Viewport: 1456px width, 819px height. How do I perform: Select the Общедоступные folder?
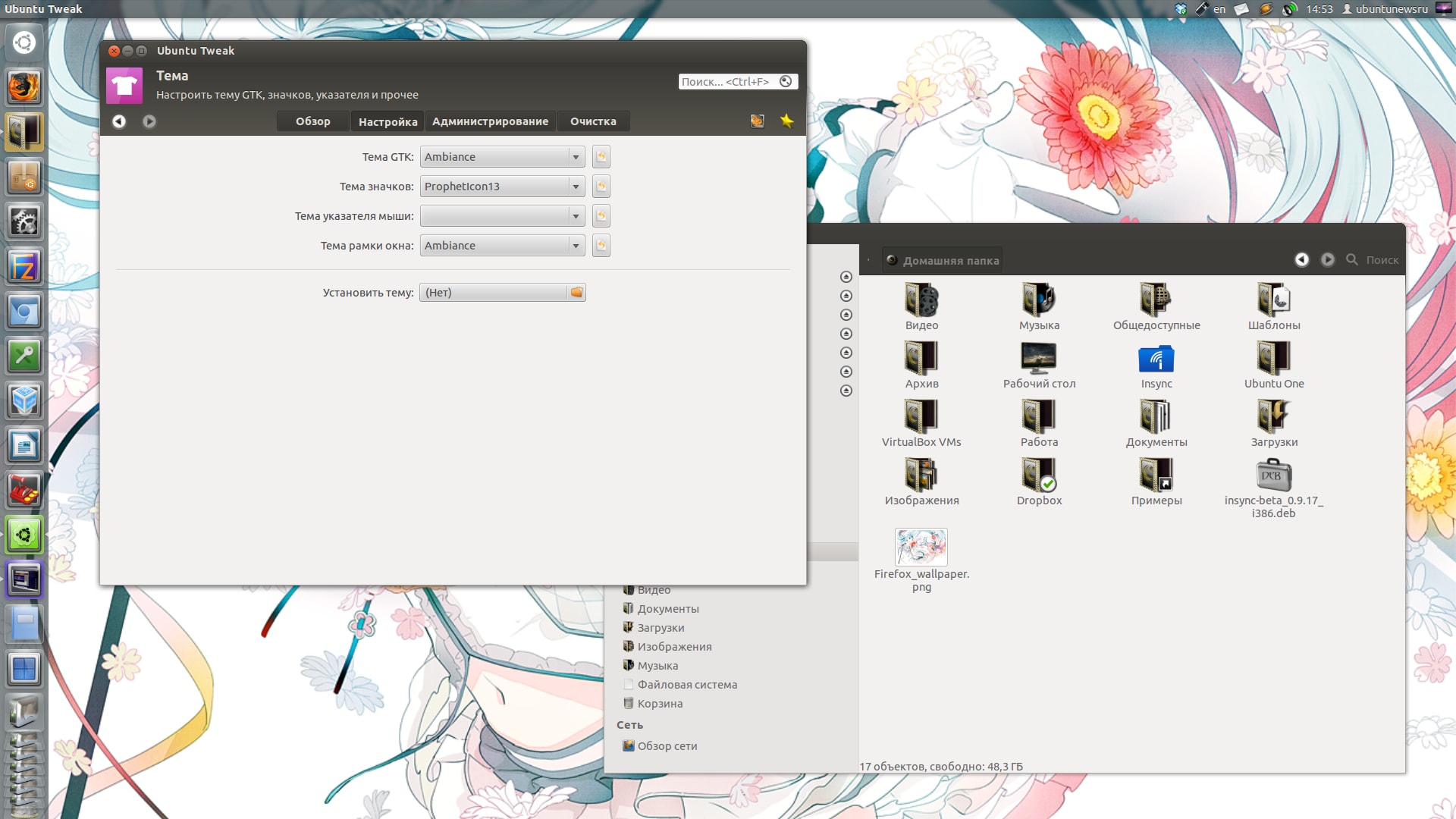tap(1156, 306)
